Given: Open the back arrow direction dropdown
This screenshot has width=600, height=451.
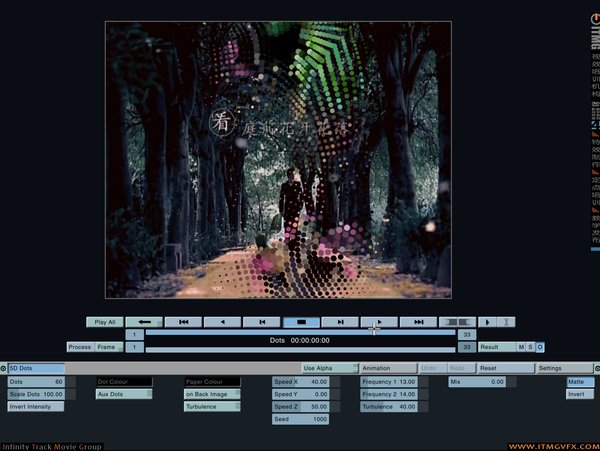Looking at the screenshot, I should coord(144,322).
